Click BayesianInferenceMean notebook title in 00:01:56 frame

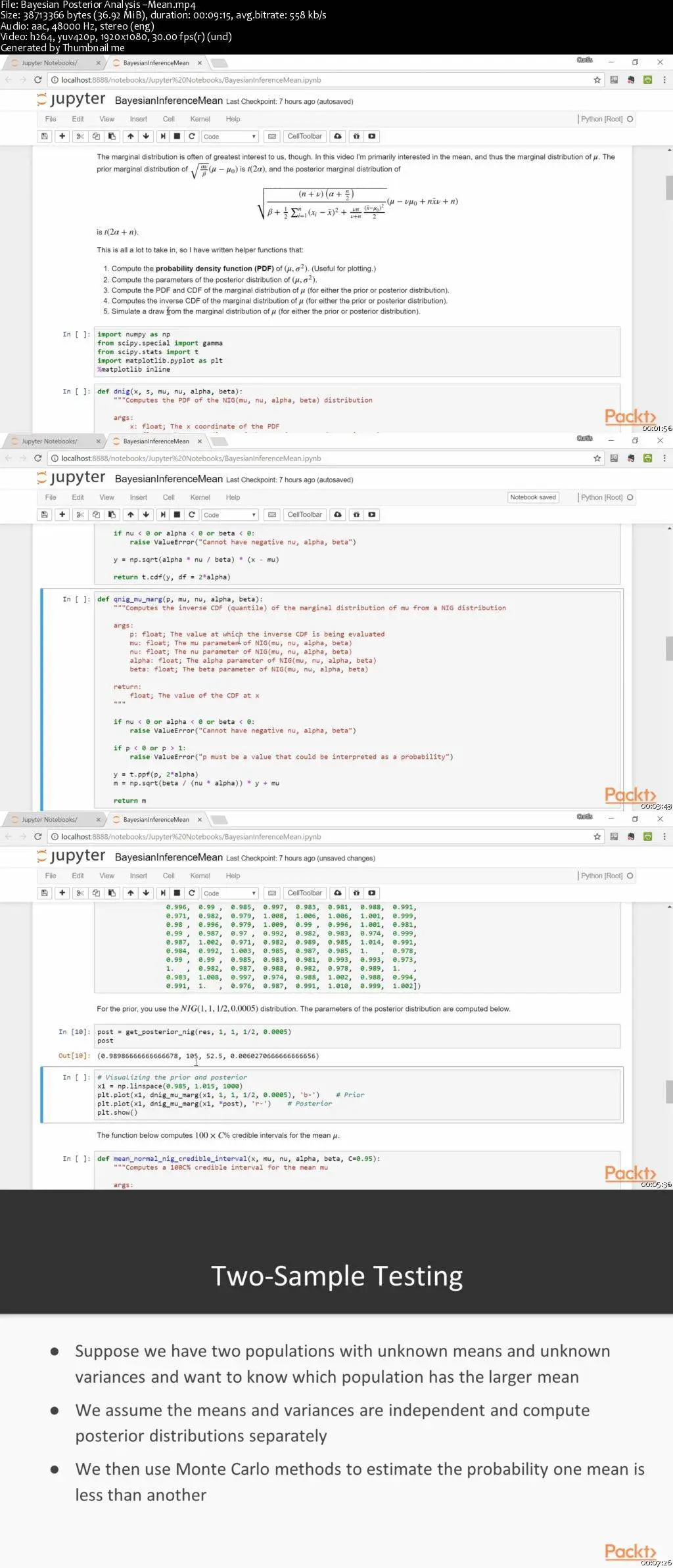point(169,101)
